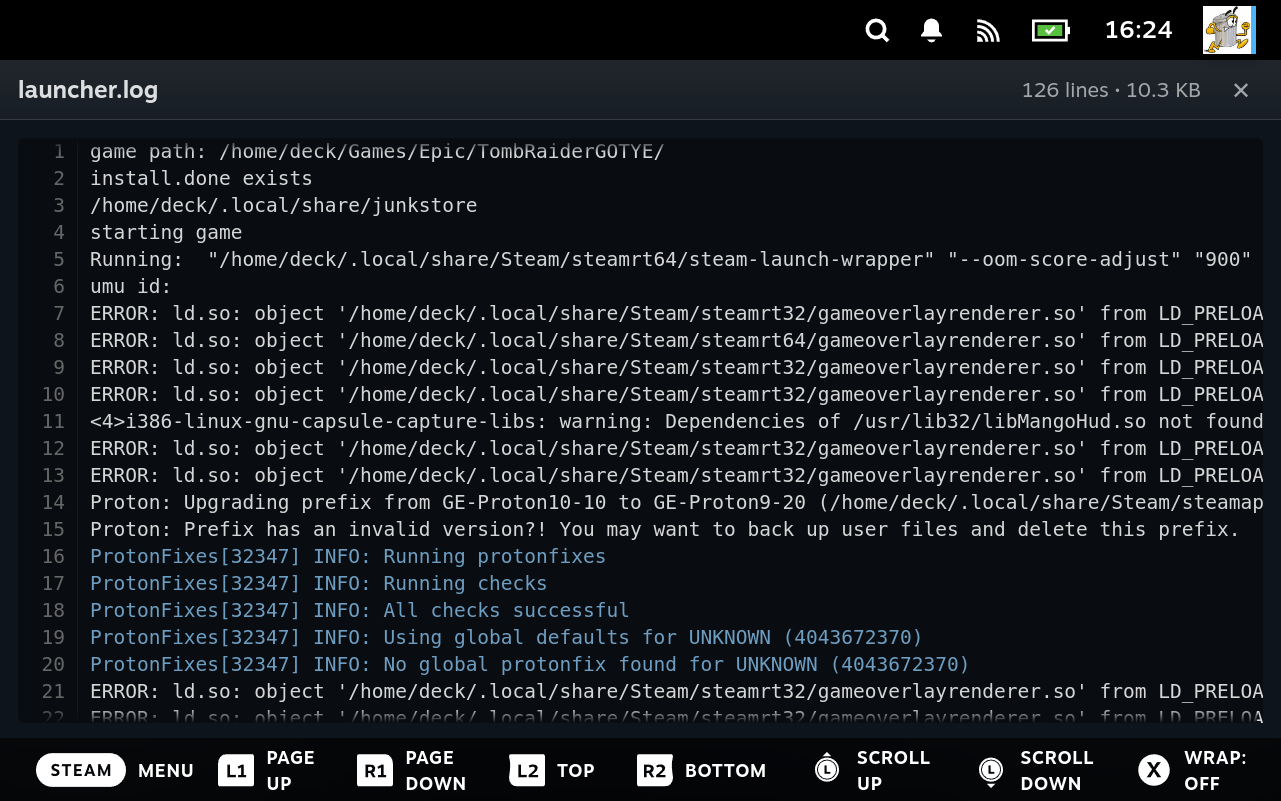Click line number 14
This screenshot has width=1281, height=801.
point(53,502)
